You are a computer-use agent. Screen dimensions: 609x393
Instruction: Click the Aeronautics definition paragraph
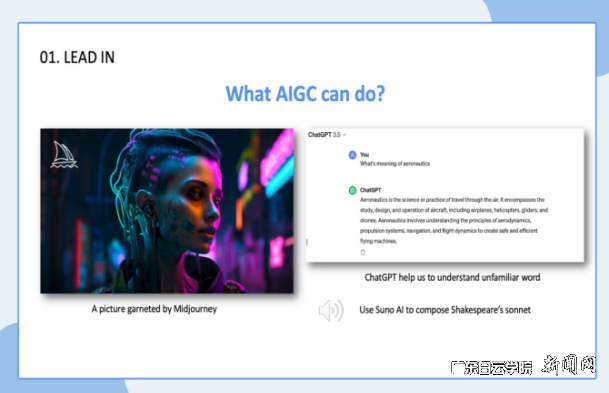(454, 220)
